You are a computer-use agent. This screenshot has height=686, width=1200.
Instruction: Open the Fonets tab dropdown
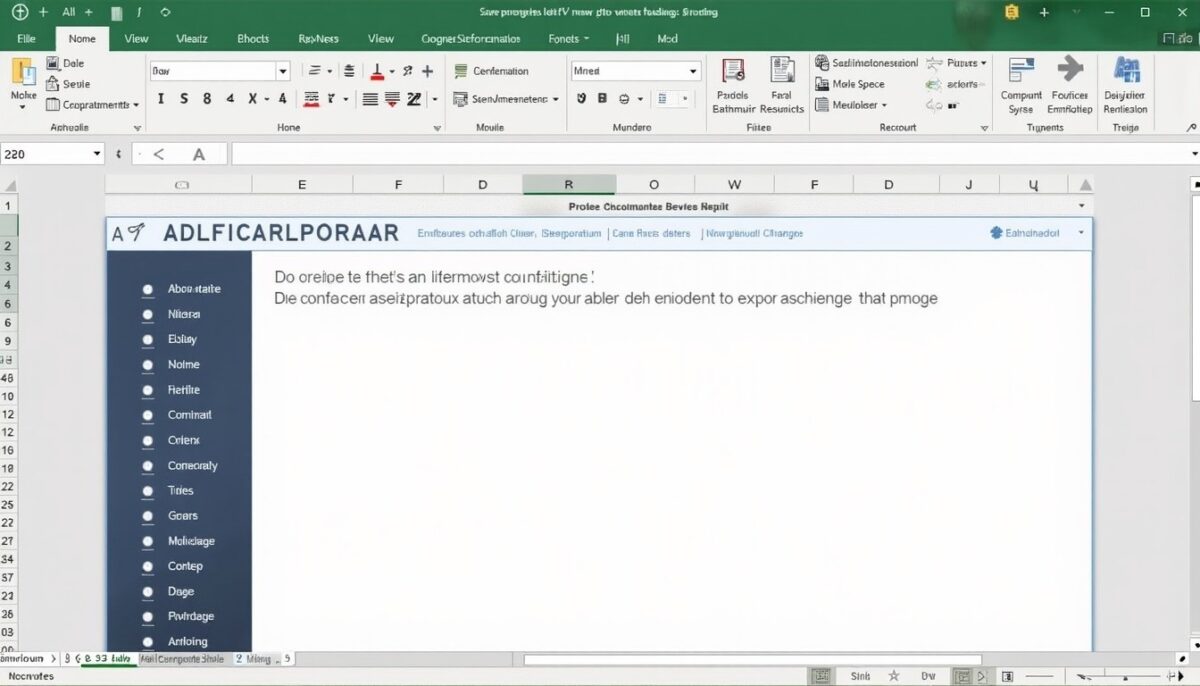(x=569, y=39)
